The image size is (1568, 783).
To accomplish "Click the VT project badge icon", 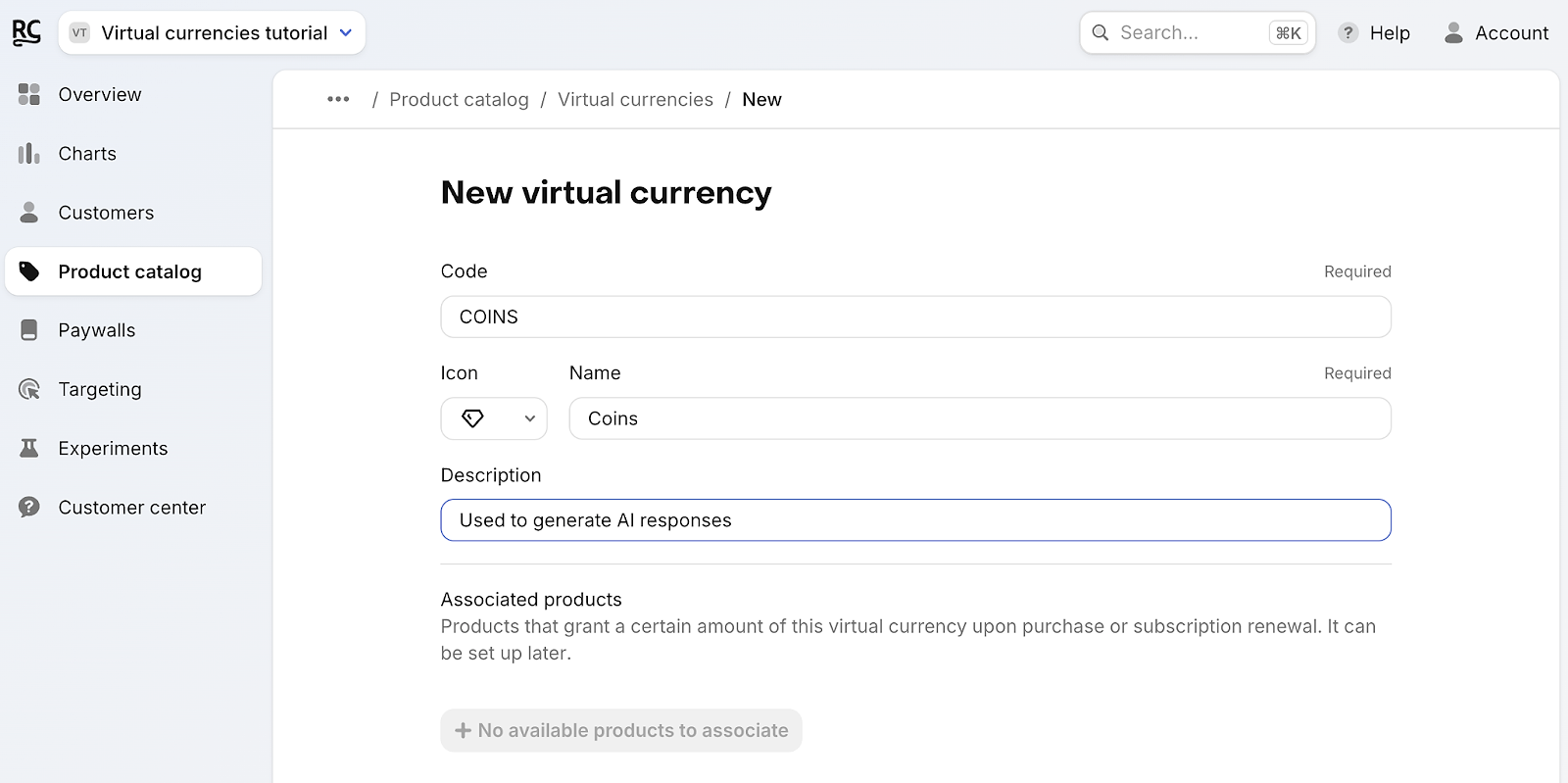I will pyautogui.click(x=79, y=32).
